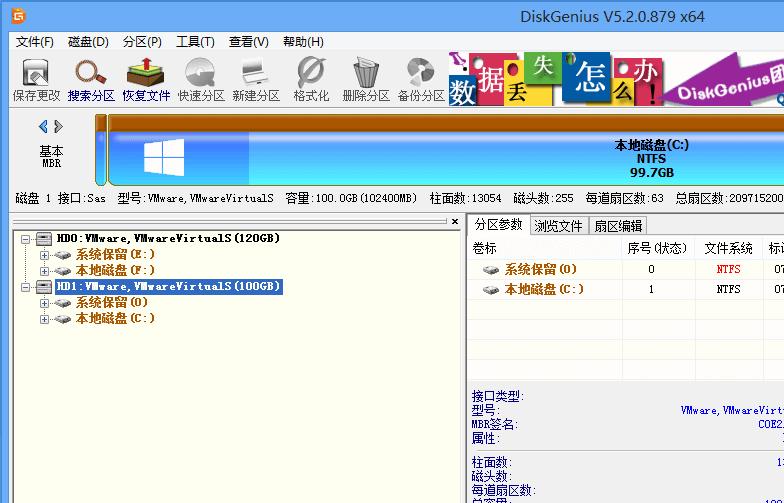784x503 pixels.
Task: Click 本地磁盘(C:) name in partition table
Action: [x=544, y=289]
